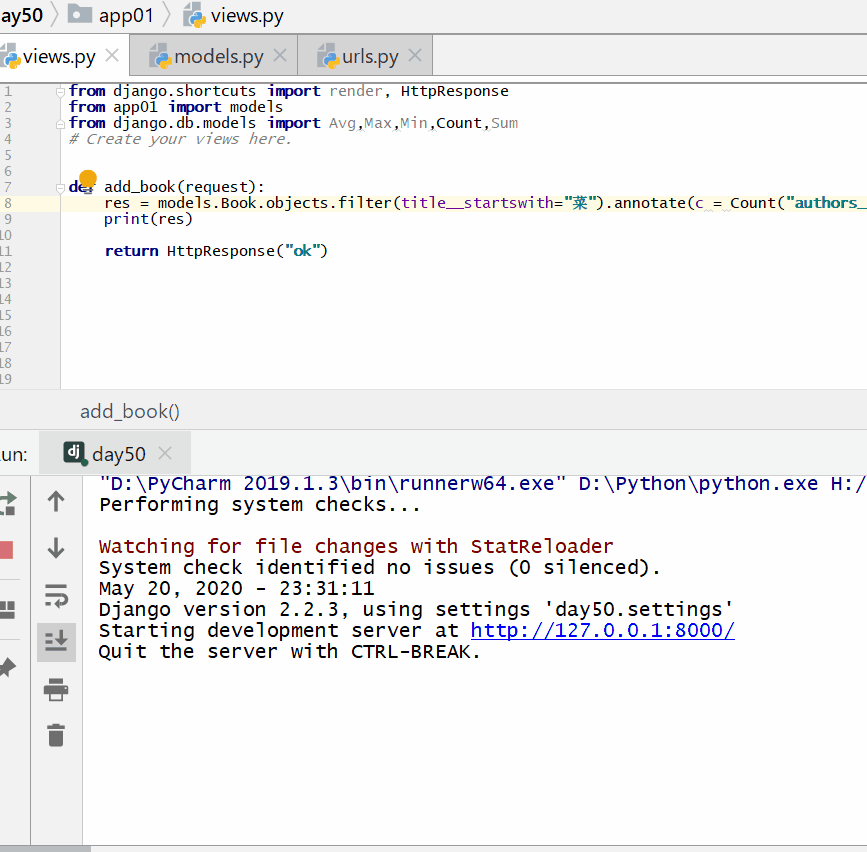
Task: Toggle soft-wrap in the console
Action: click(56, 596)
